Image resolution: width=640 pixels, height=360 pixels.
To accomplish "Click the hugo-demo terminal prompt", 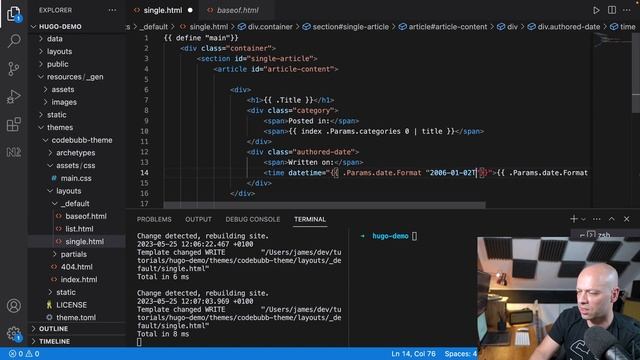I will click(x=390, y=236).
